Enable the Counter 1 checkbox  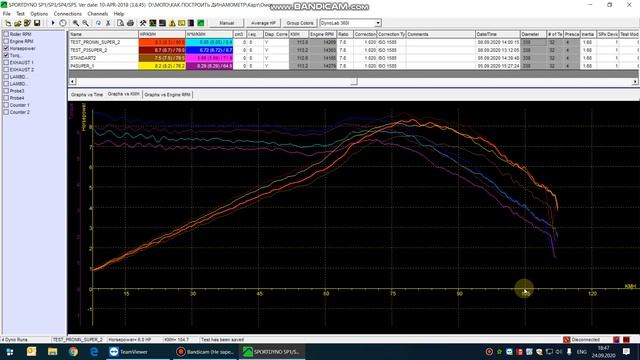[6, 105]
